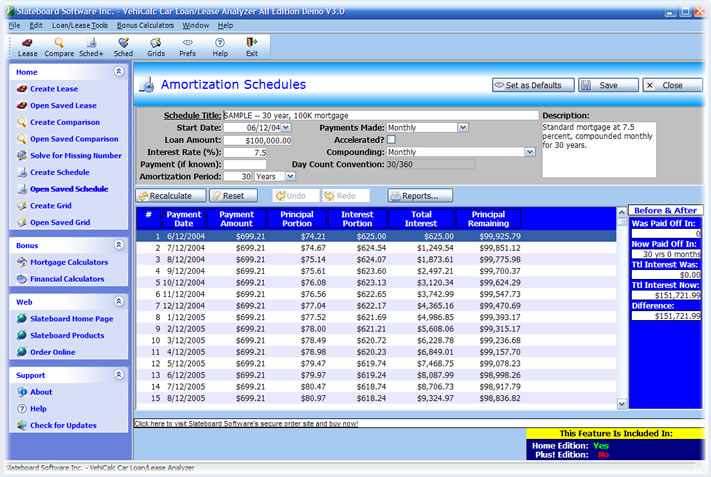711x477 pixels.
Task: Open the Start Date picker dropdown
Action: [x=286, y=128]
